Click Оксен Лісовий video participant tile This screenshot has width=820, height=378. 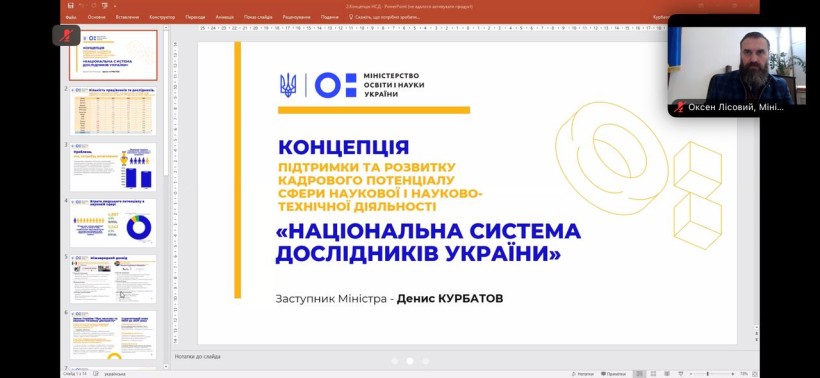point(736,65)
